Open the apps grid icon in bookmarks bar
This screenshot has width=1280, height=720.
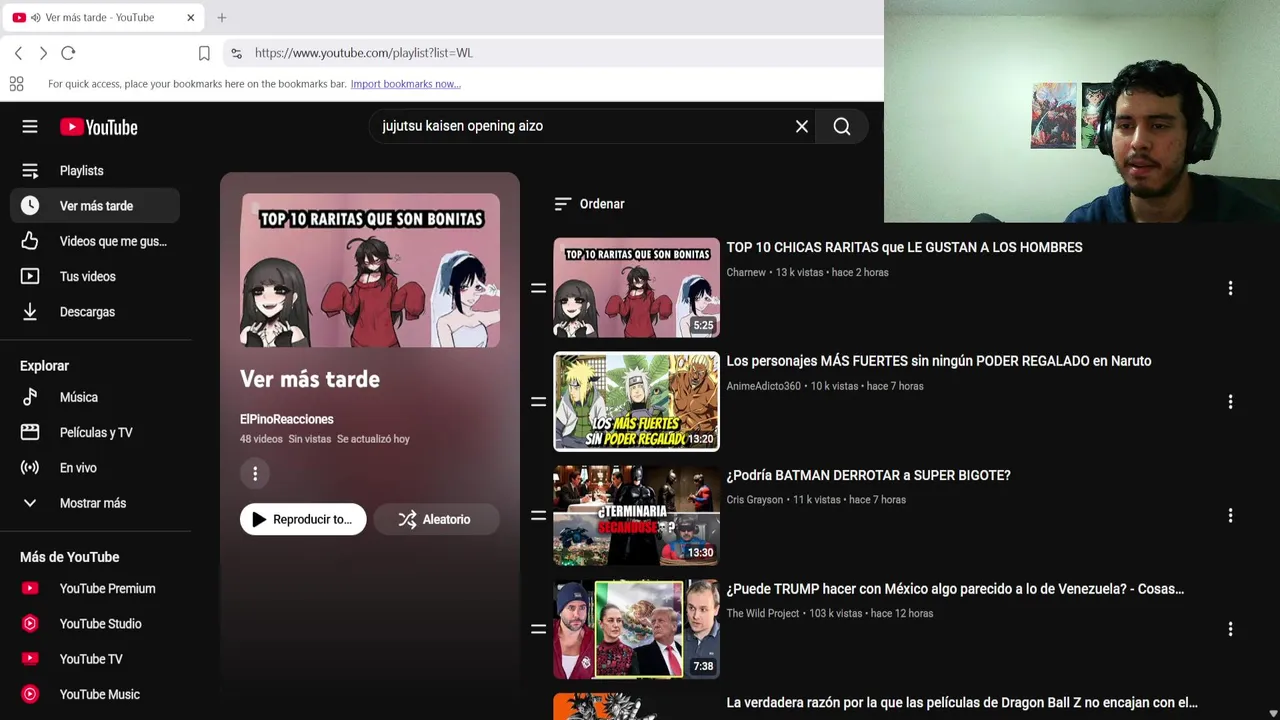pyautogui.click(x=16, y=84)
